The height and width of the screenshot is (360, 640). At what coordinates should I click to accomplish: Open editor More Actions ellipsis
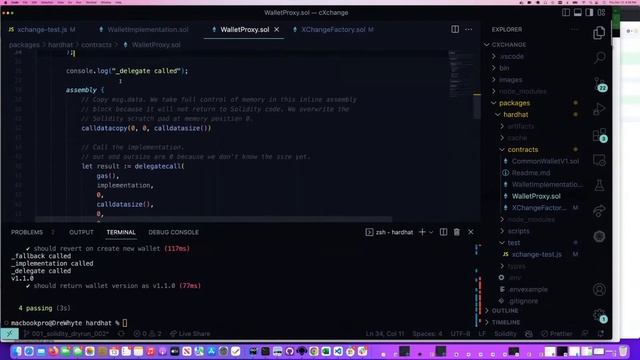coord(469,29)
